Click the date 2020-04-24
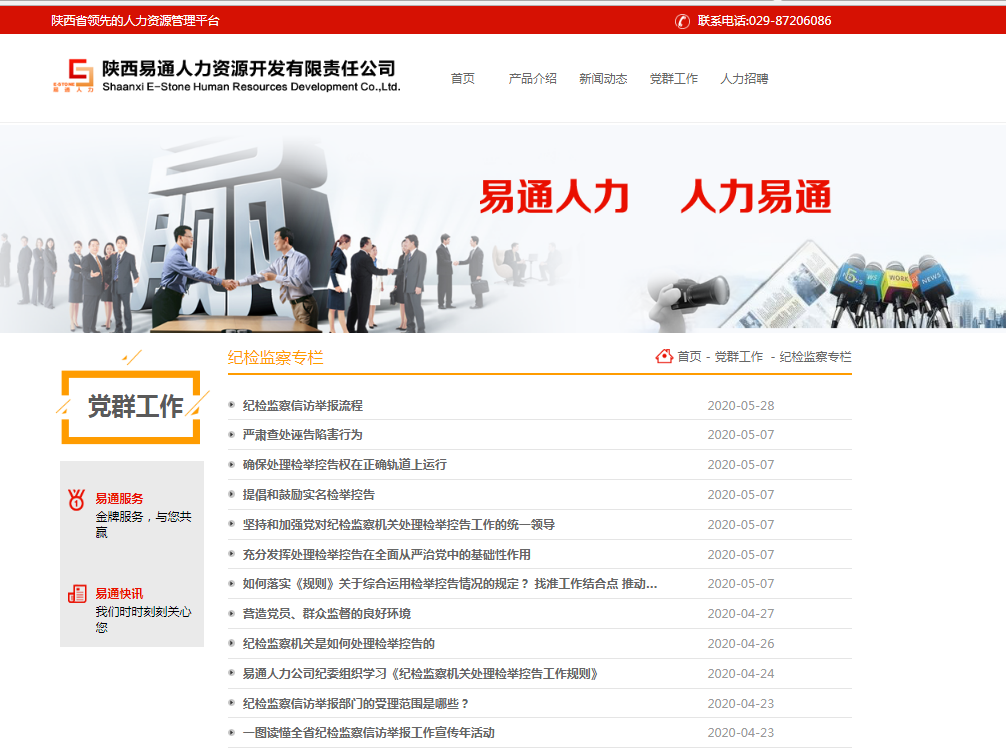Viewport: 1006px width, 751px height. coord(741,673)
